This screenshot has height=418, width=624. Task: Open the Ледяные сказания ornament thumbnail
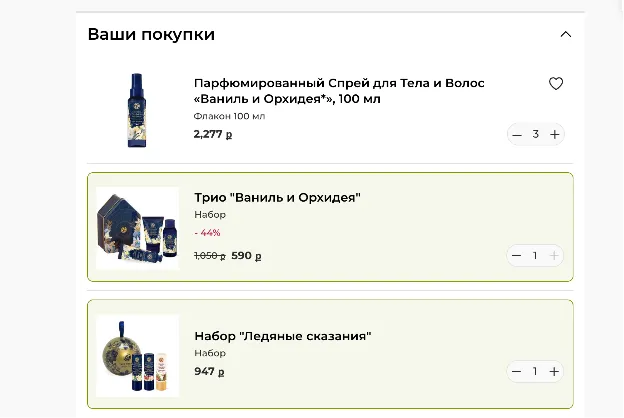pos(138,355)
